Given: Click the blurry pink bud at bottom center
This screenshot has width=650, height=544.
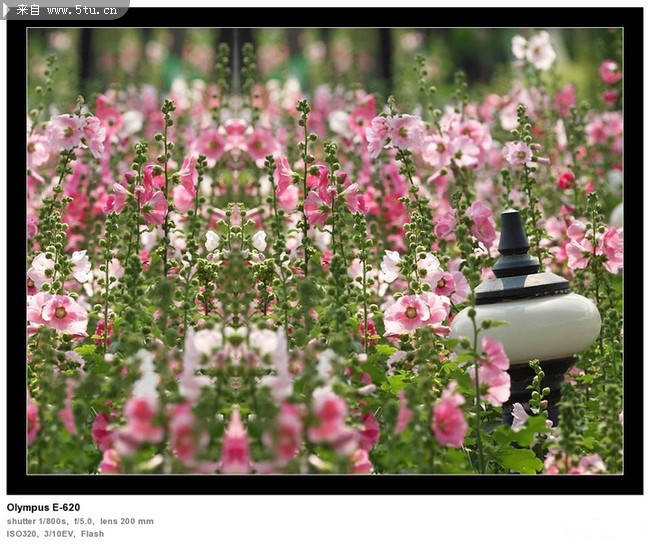Looking at the screenshot, I should (x=235, y=443).
